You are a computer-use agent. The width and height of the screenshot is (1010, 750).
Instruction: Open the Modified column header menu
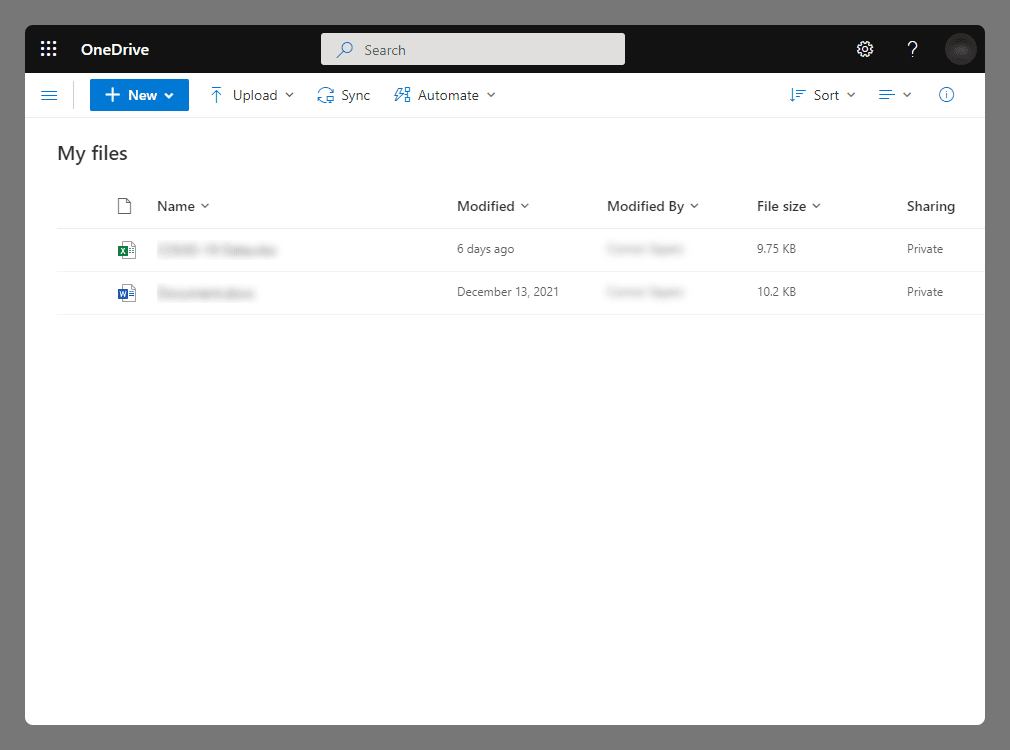[x=493, y=206]
